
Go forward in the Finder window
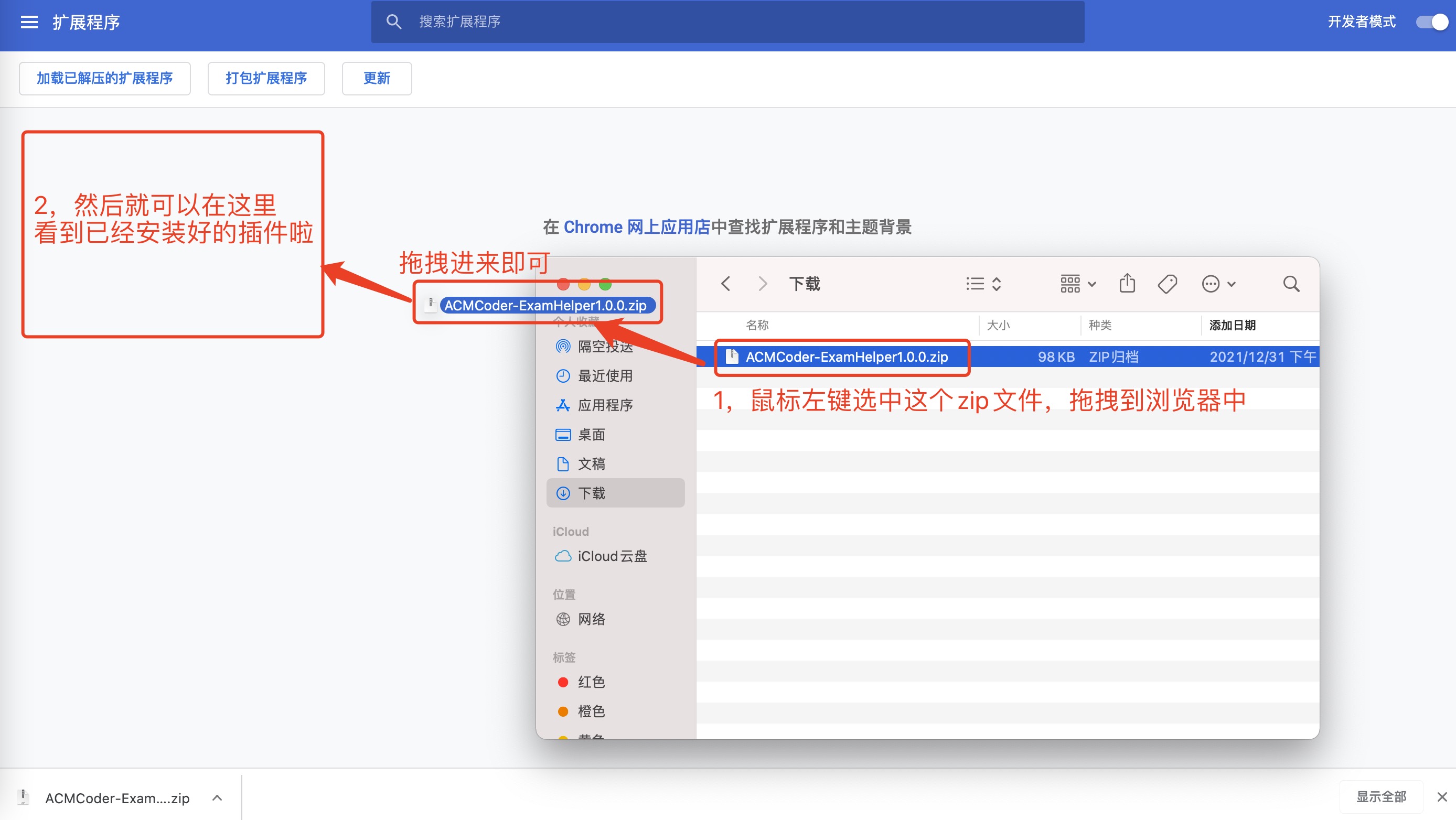(x=763, y=284)
